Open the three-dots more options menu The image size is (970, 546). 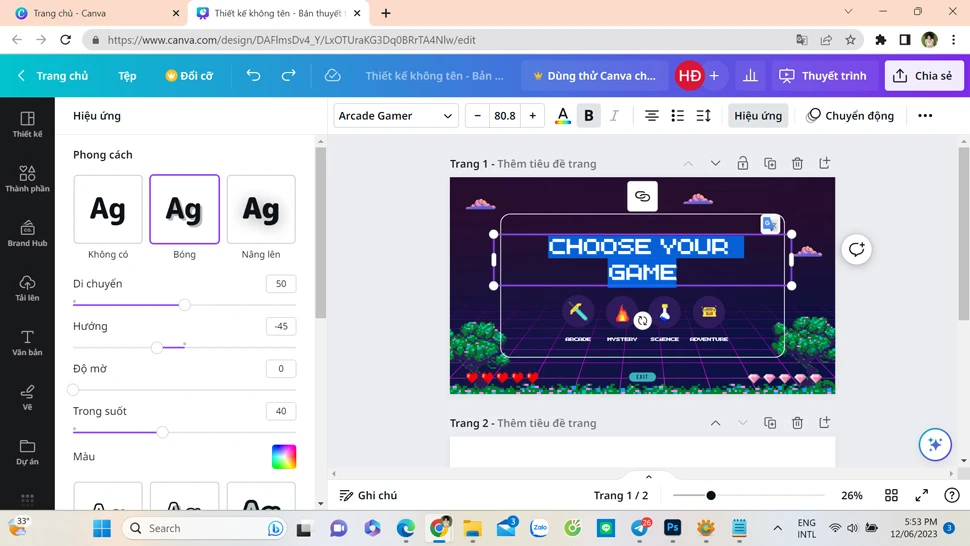click(x=925, y=116)
